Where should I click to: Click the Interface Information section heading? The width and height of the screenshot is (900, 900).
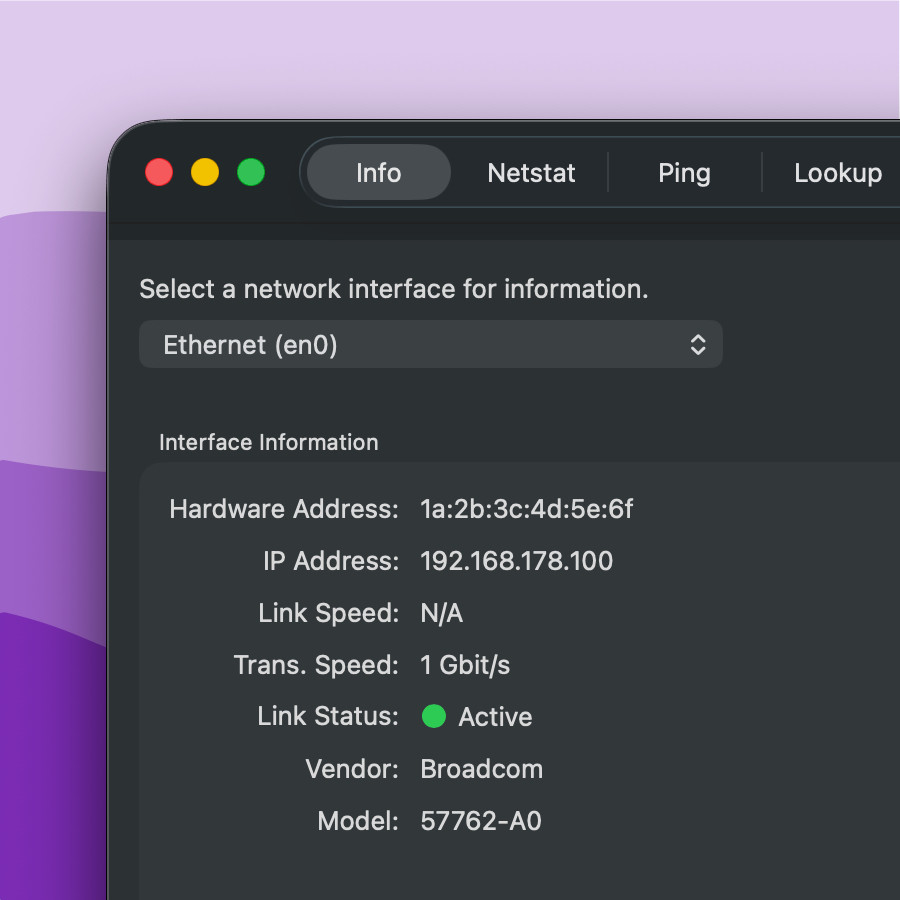pos(268,442)
